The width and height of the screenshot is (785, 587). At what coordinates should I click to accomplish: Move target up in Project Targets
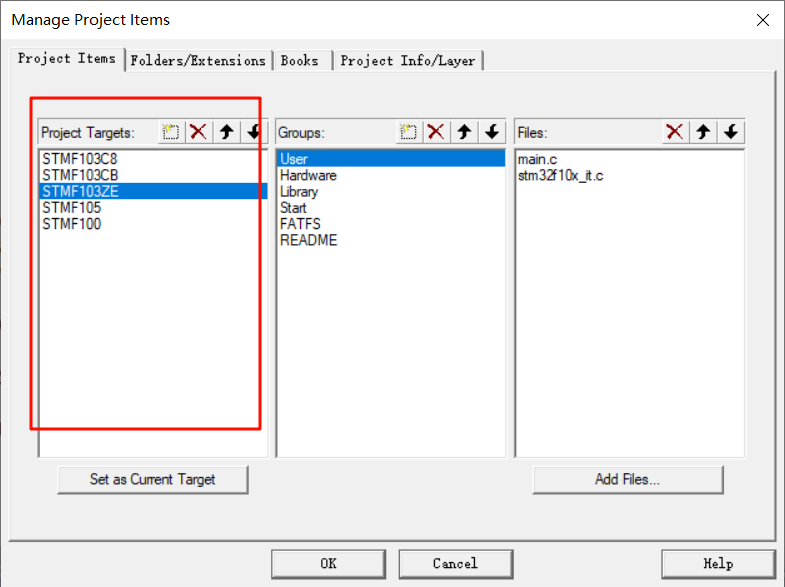[x=227, y=133]
